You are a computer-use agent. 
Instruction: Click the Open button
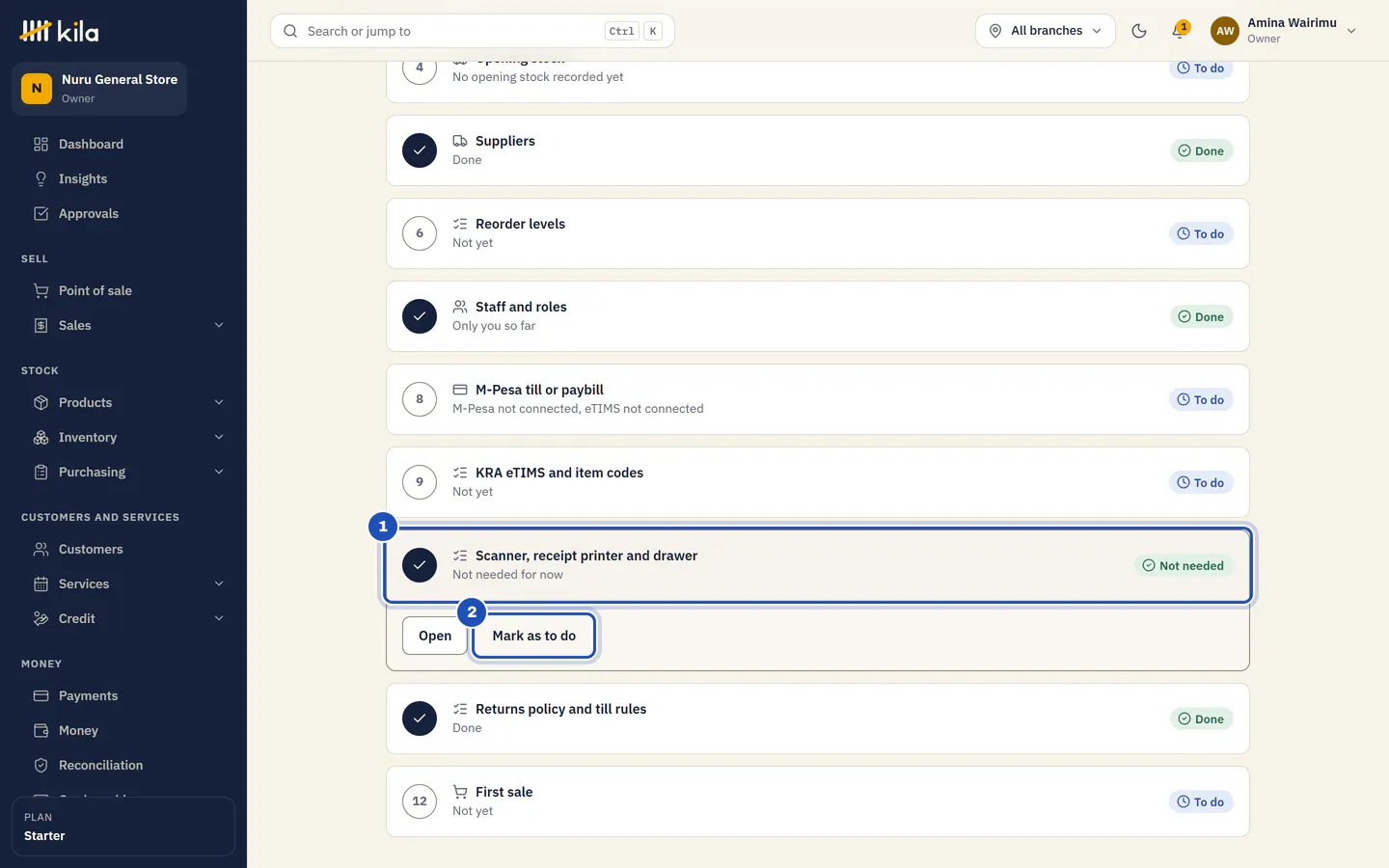(435, 636)
